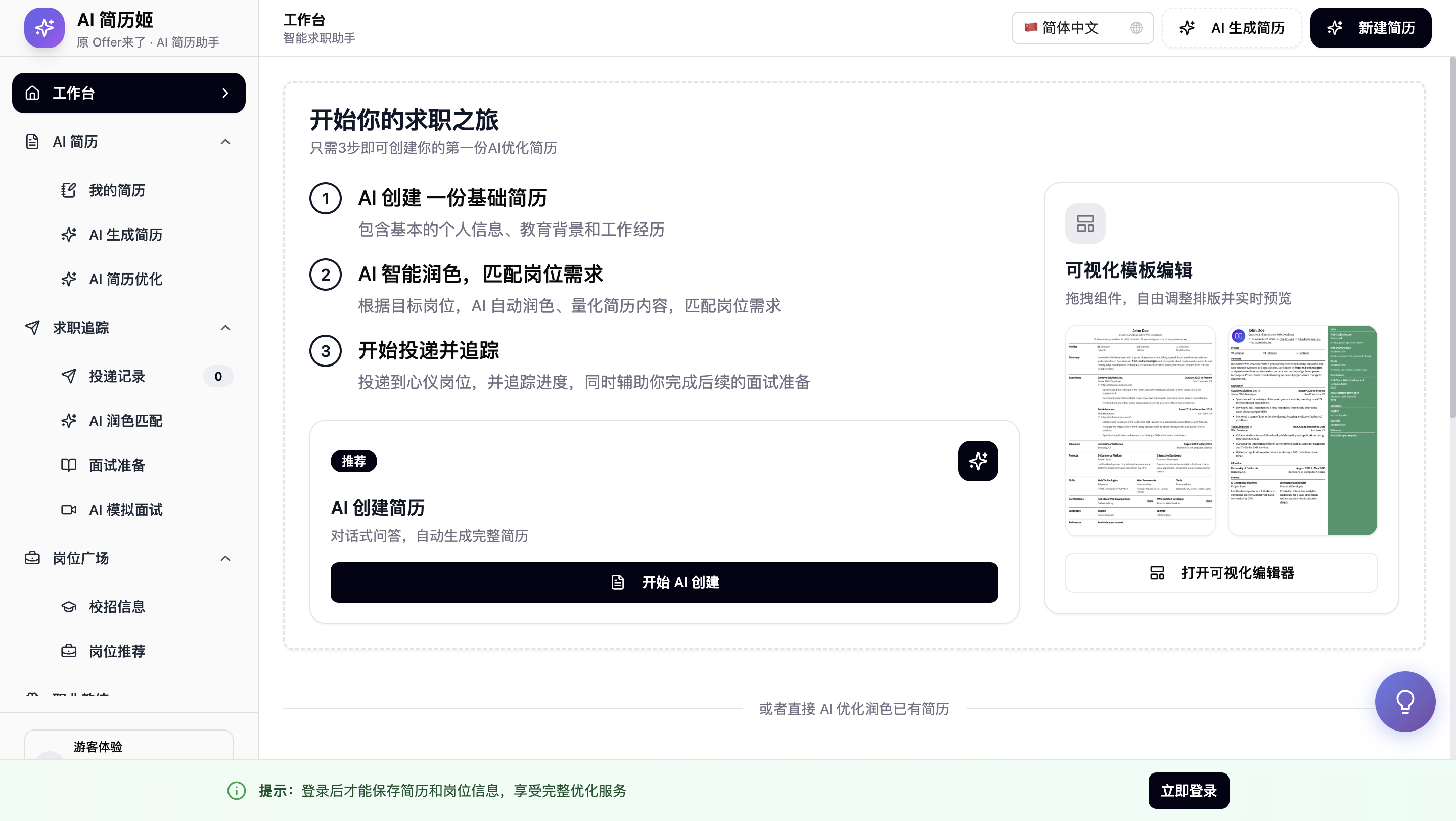Open 投递记录 in the sidebar

(x=117, y=376)
